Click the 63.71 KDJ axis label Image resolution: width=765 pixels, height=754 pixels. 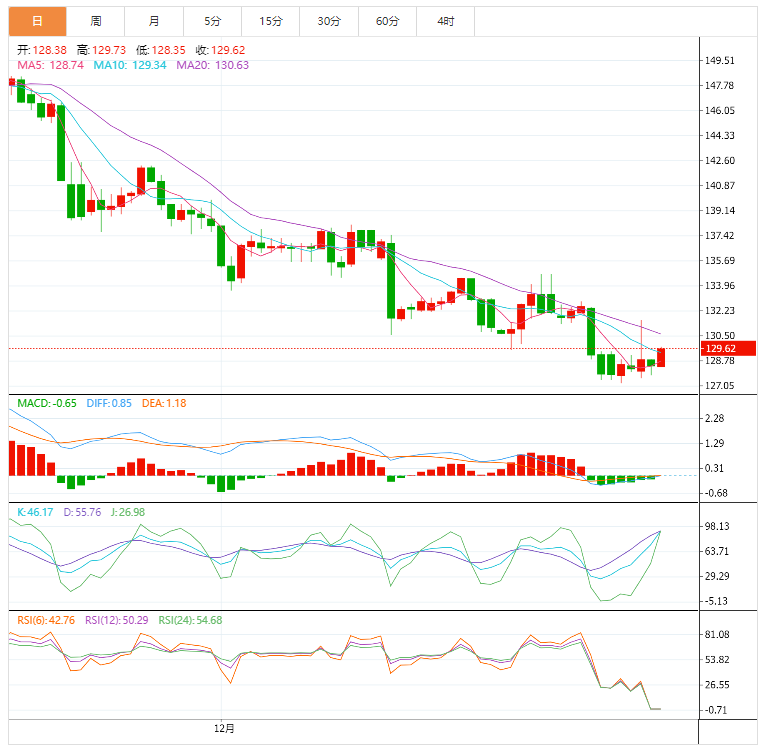pyautogui.click(x=717, y=551)
